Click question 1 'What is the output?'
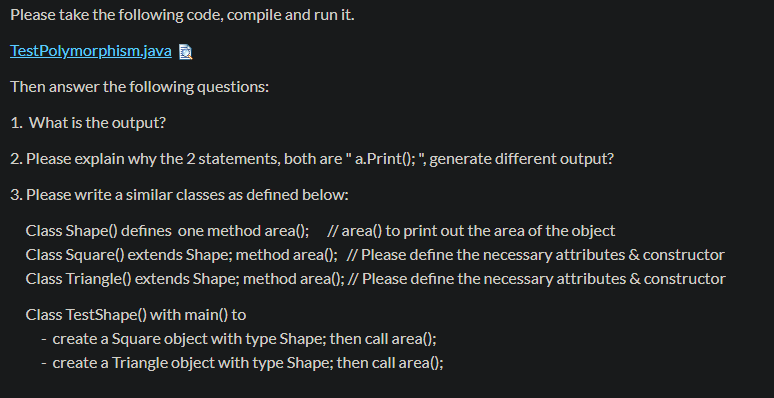Viewport: 774px width, 398px height. 88,123
